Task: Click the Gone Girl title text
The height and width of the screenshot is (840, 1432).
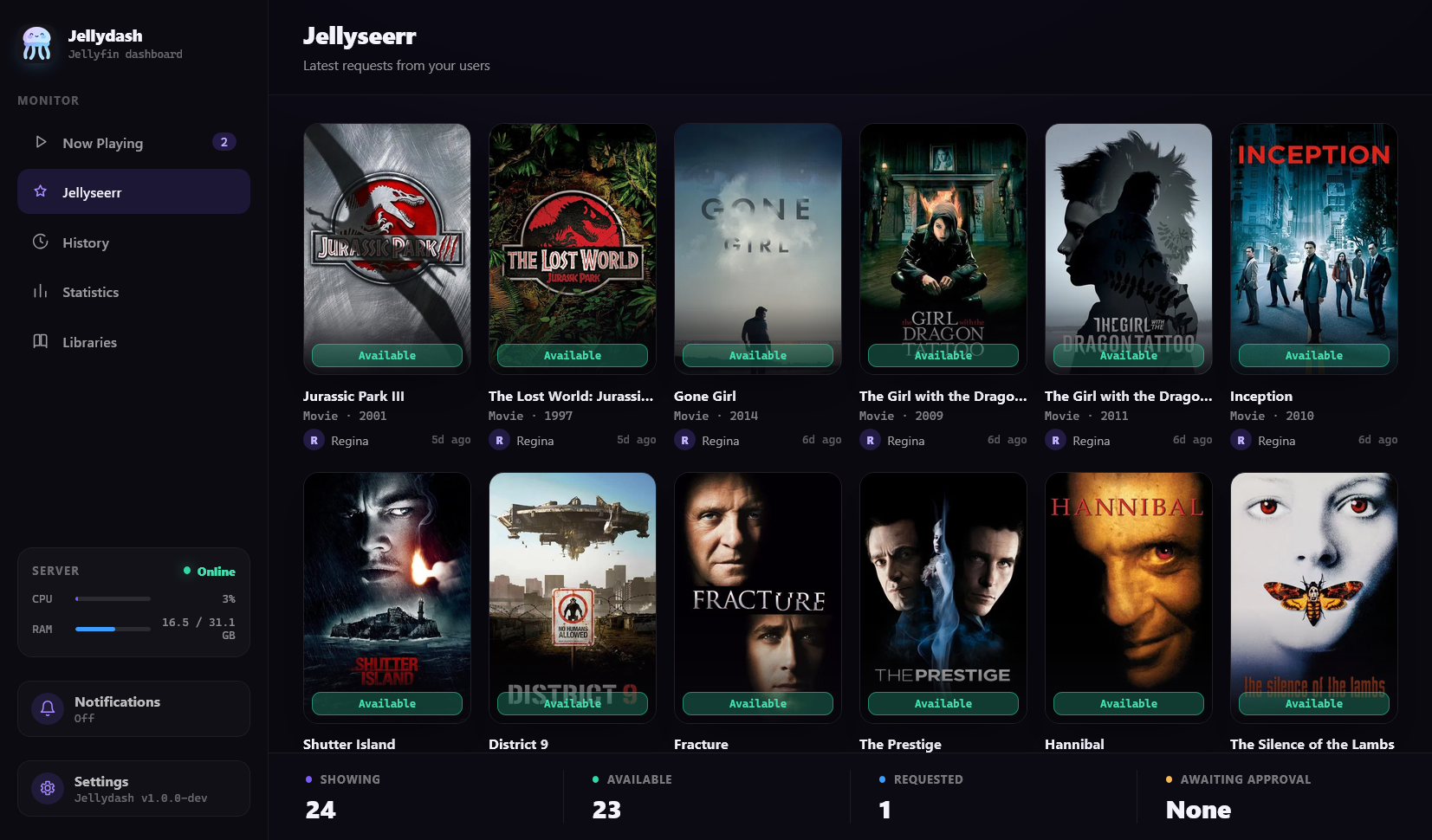Action: pos(705,396)
